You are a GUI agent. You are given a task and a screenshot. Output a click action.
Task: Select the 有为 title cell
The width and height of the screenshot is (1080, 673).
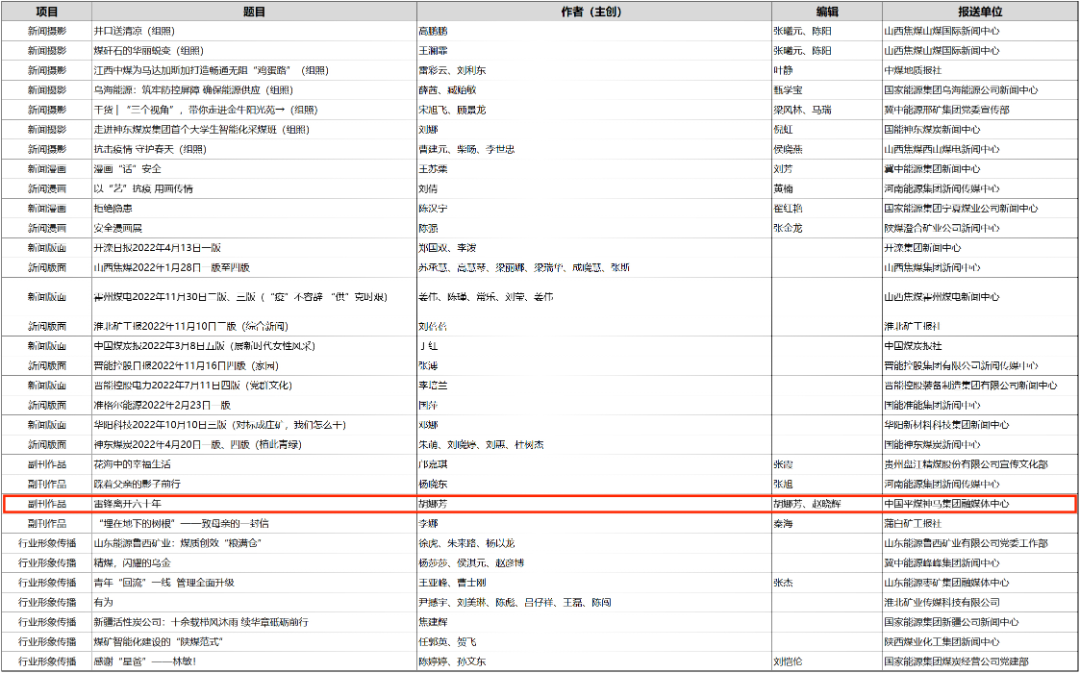[104, 602]
